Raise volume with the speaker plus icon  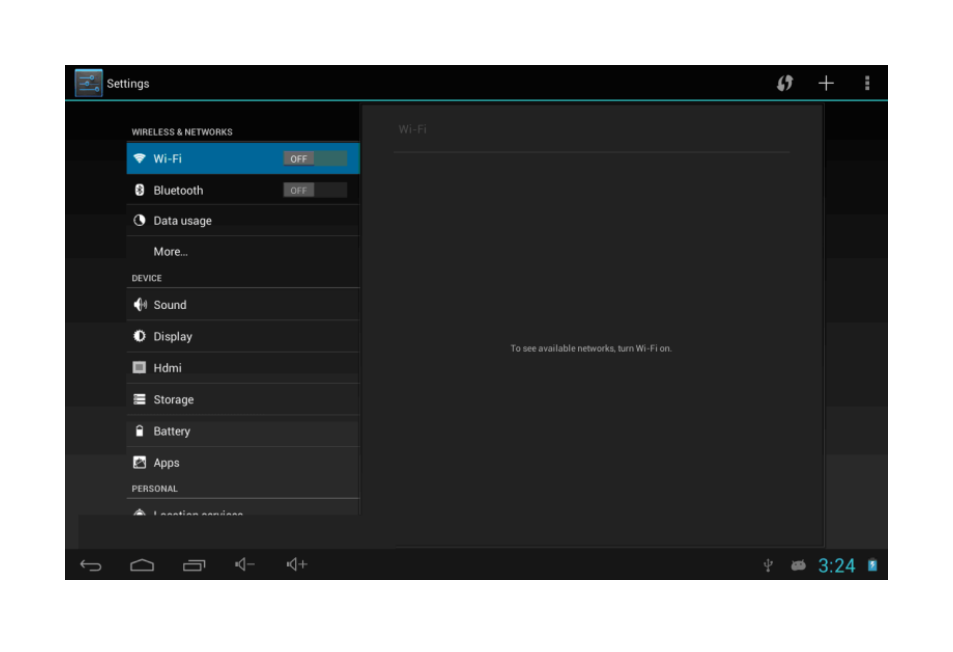tap(297, 564)
